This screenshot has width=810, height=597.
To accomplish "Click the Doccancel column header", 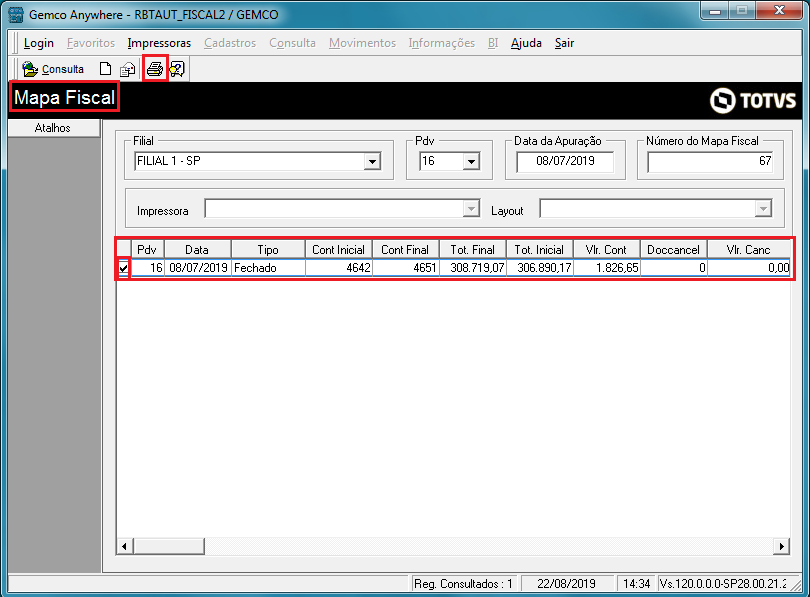I will point(674,250).
